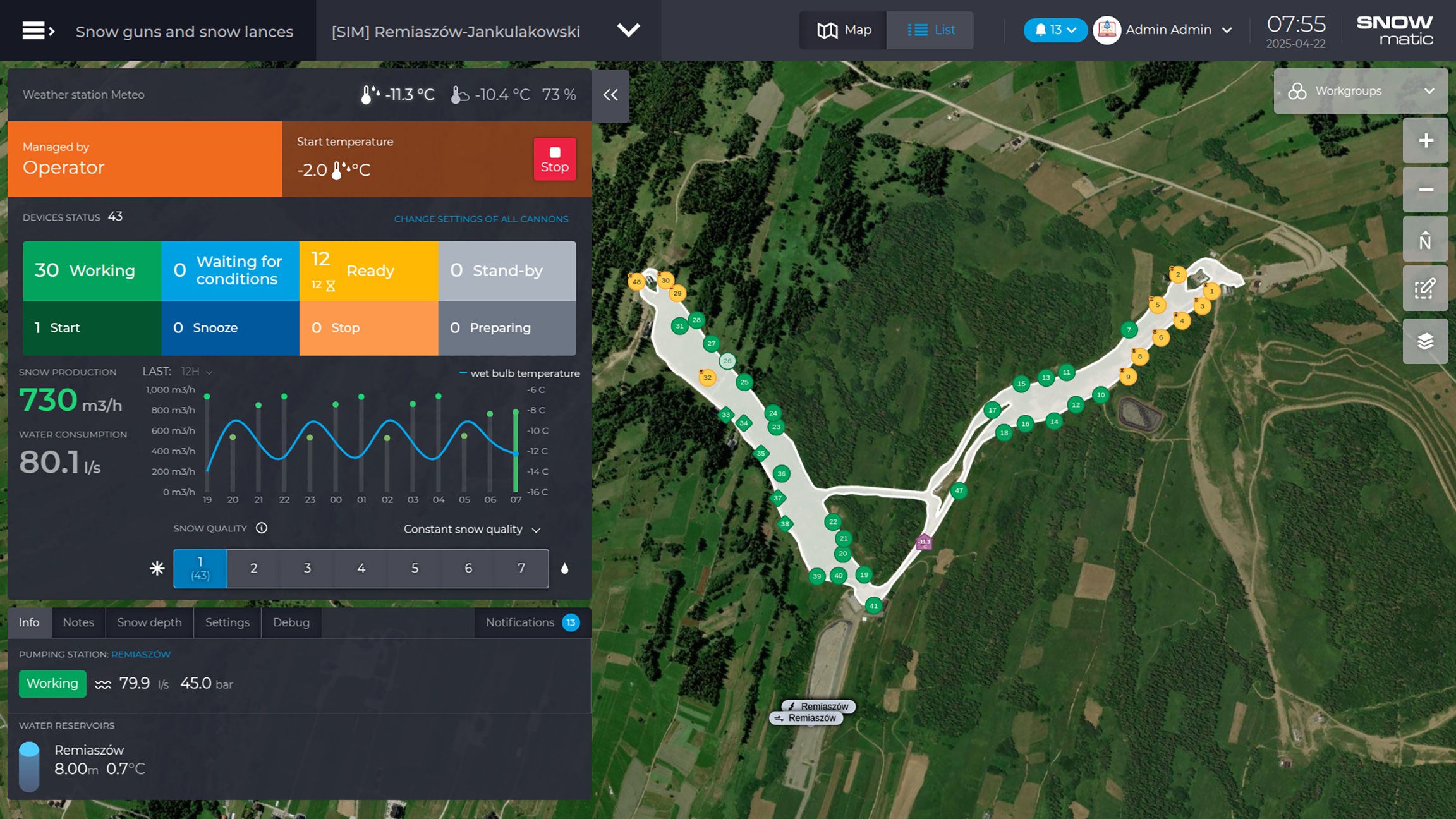
Task: Open the hamburger navigation menu
Action: tap(37, 30)
